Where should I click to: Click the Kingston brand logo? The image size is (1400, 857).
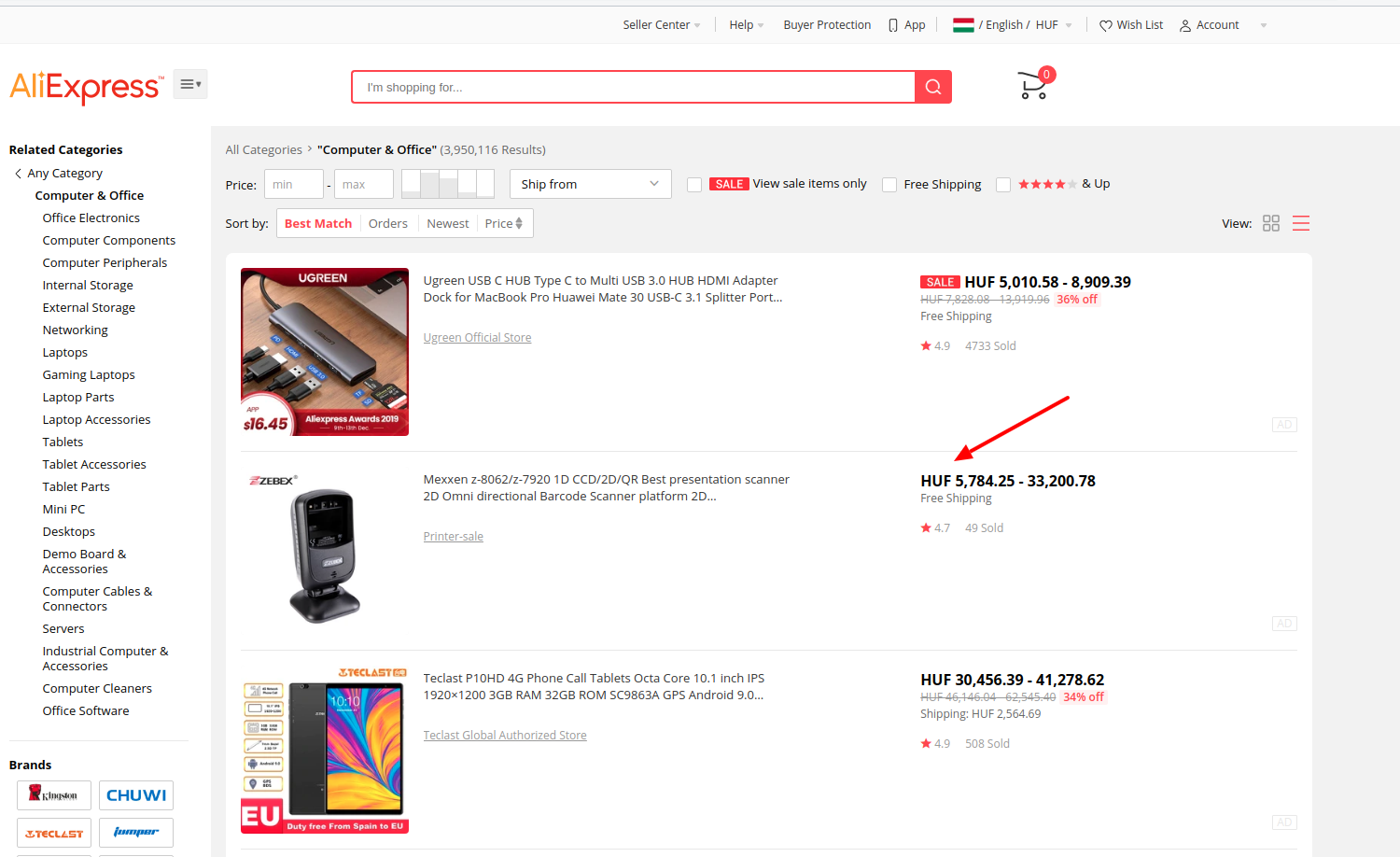pos(54,795)
